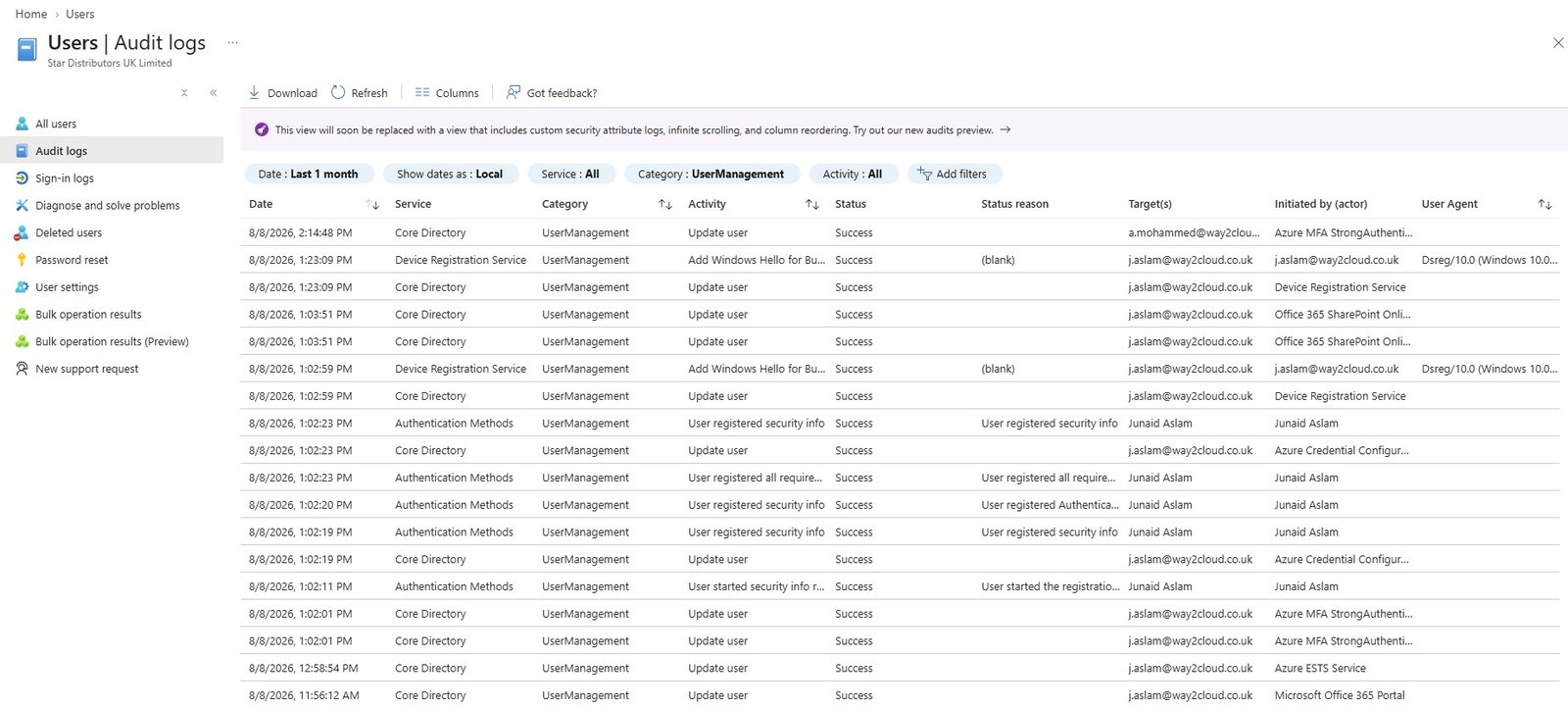Open the more options ellipsis beside title
Viewport: 1568px width, 707px height.
pyautogui.click(x=232, y=42)
